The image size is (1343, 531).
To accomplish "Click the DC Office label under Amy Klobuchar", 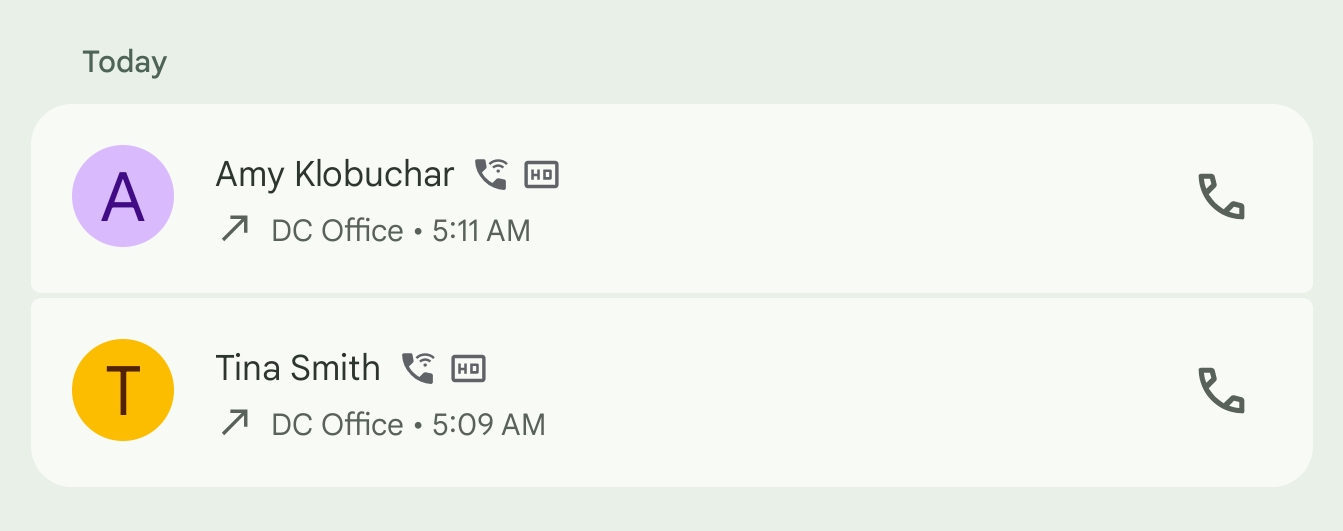I will (337, 231).
